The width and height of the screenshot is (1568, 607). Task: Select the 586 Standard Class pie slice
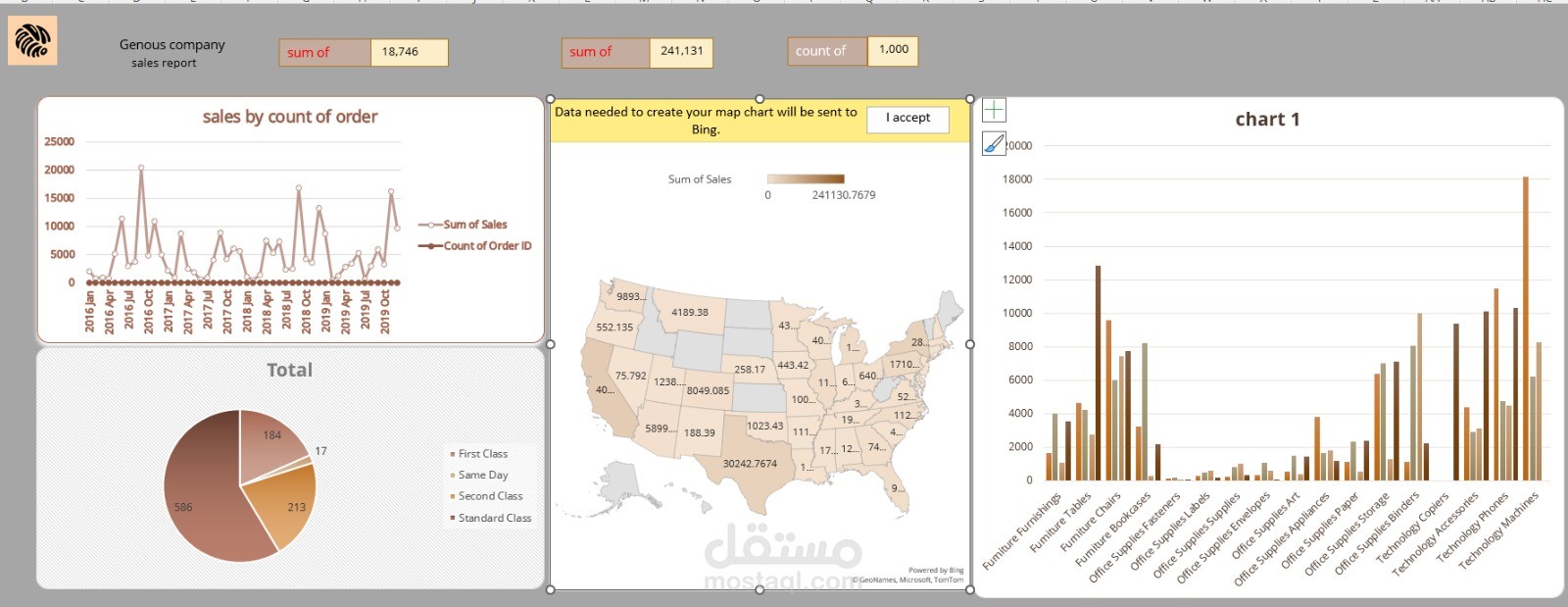(201, 490)
